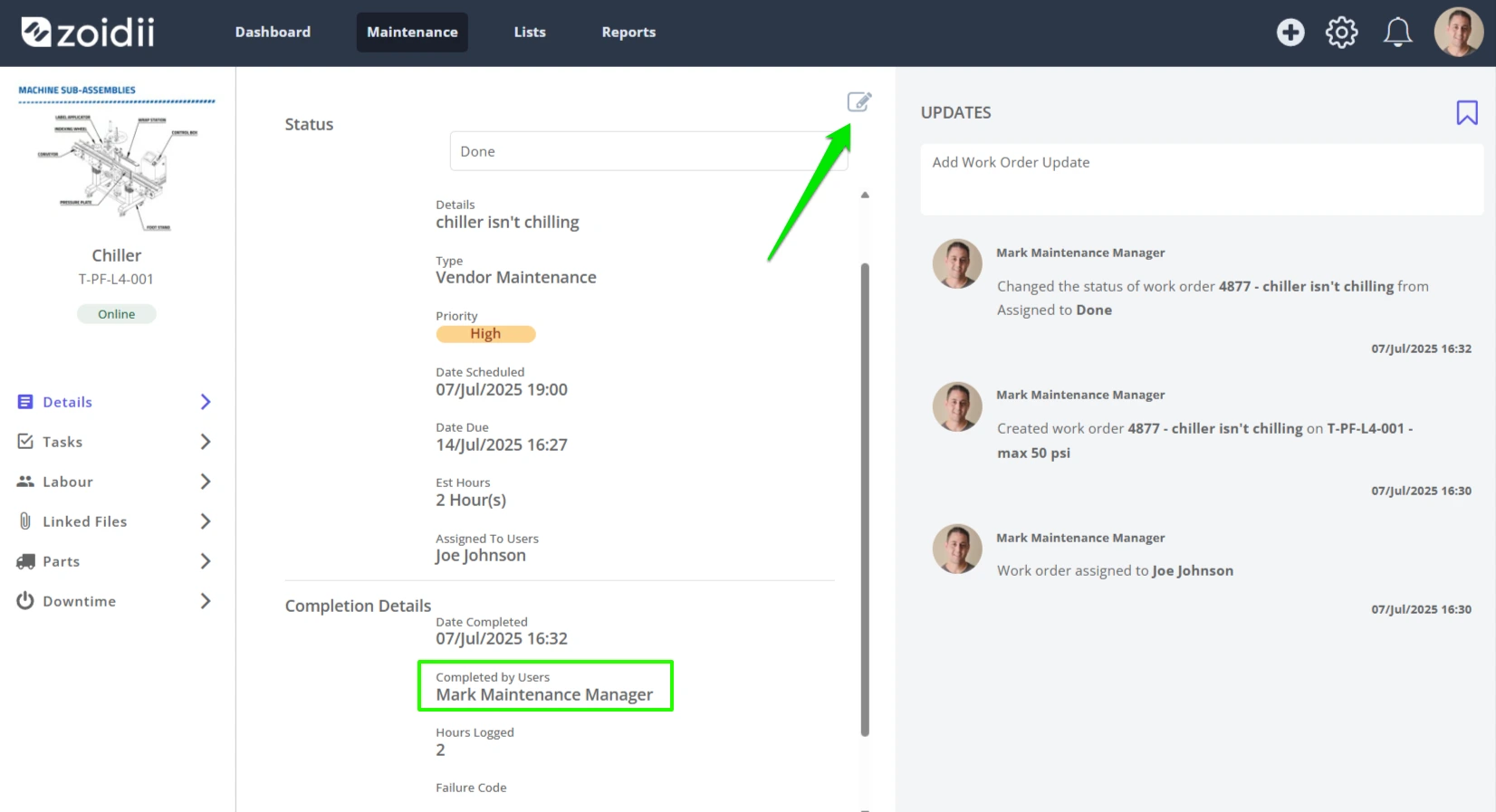Click Date Scheduled value 07/Jul/2025 19:00
Viewport: 1496px width, 812px height.
(502, 390)
